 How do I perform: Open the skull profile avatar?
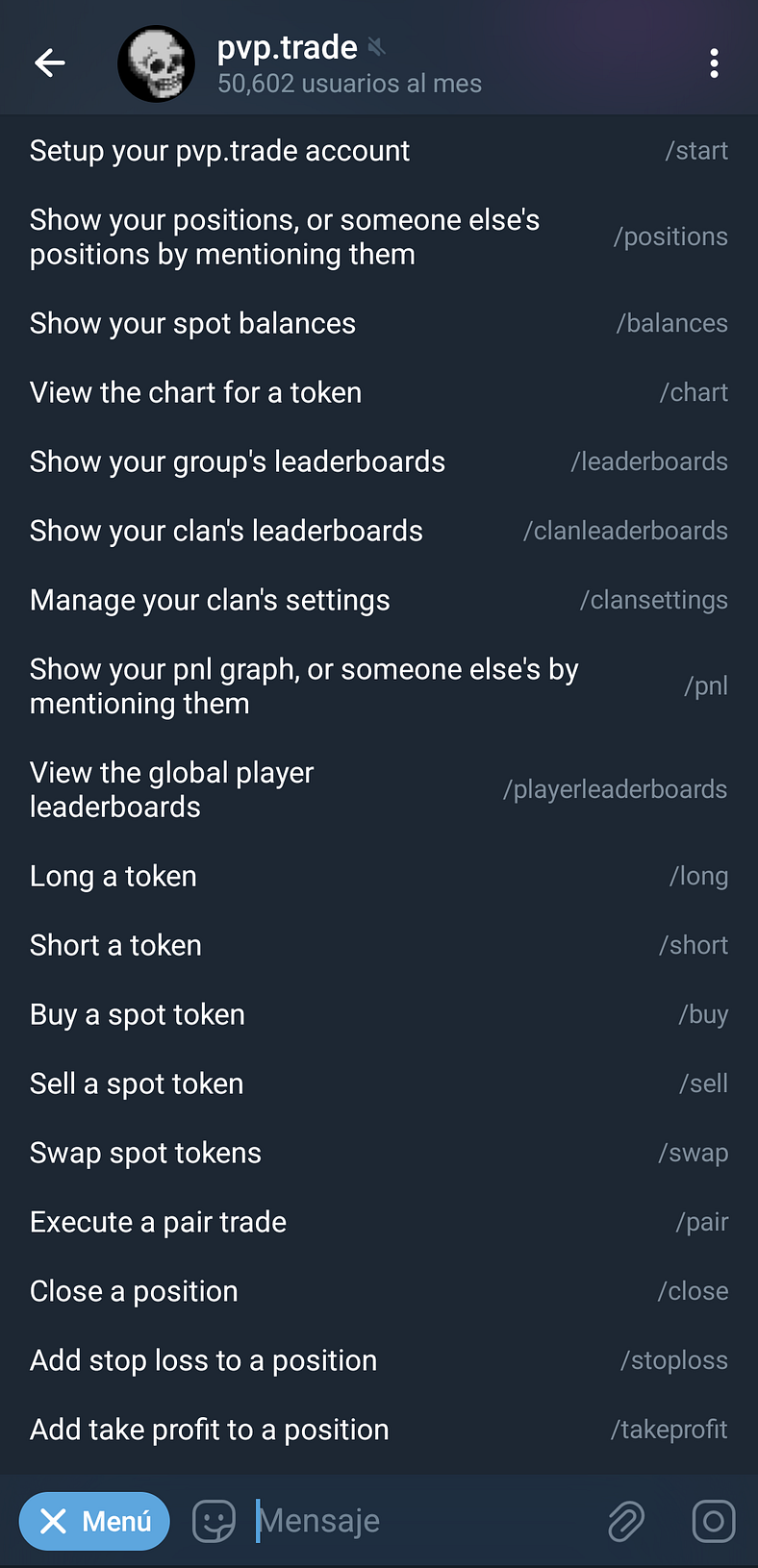156,63
